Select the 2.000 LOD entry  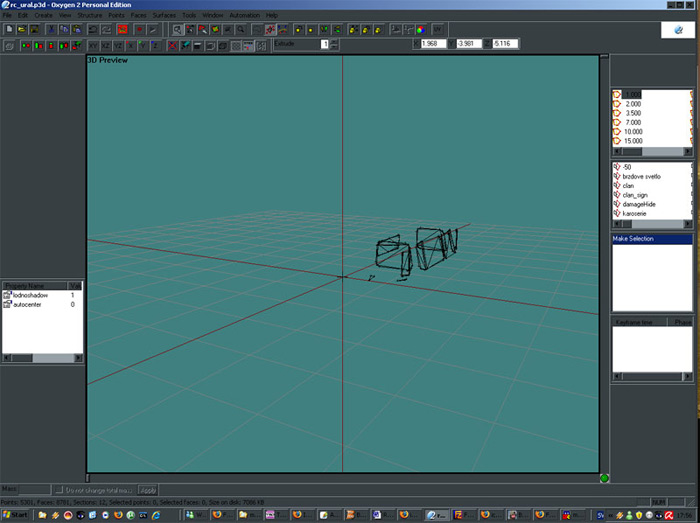633,104
